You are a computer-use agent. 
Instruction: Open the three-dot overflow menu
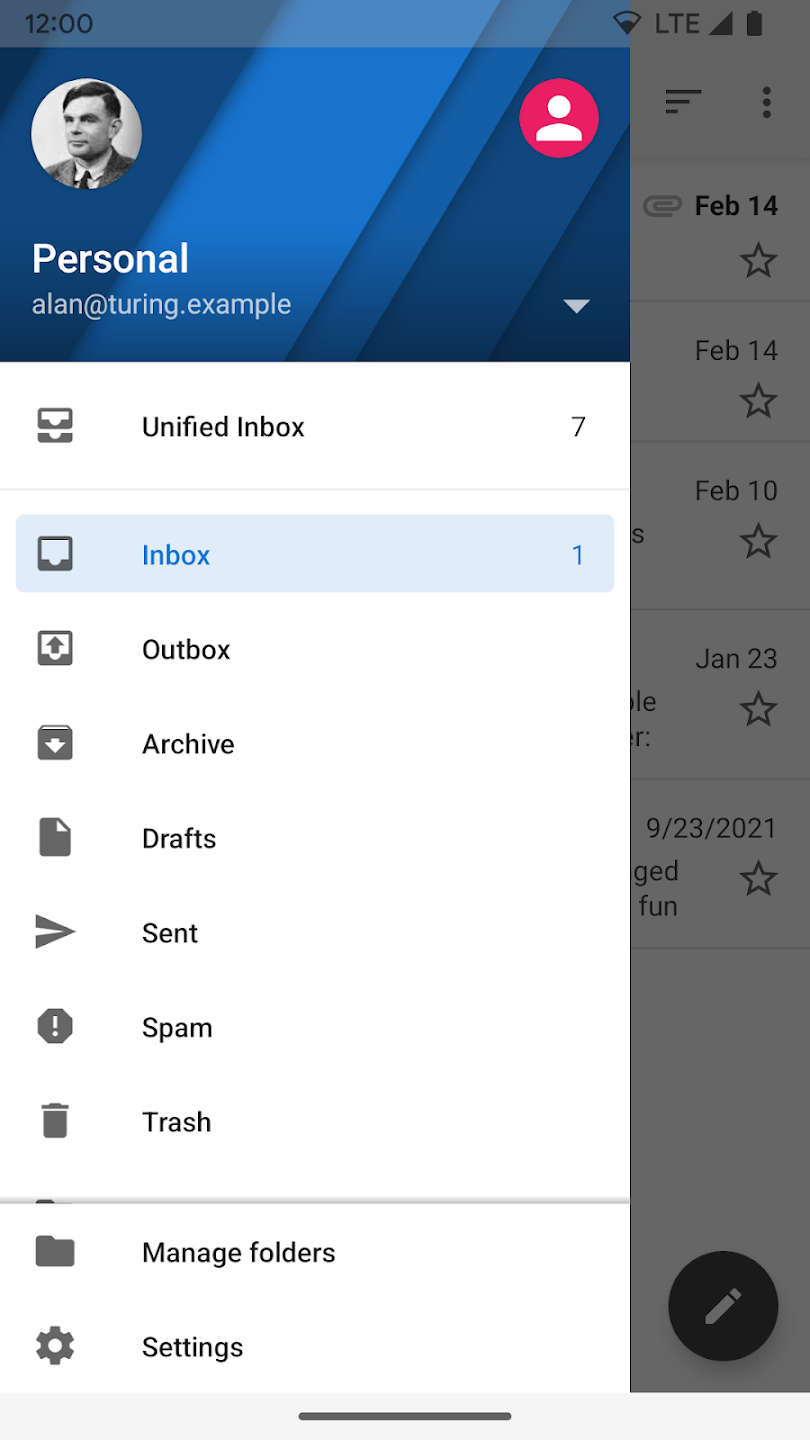pyautogui.click(x=766, y=101)
